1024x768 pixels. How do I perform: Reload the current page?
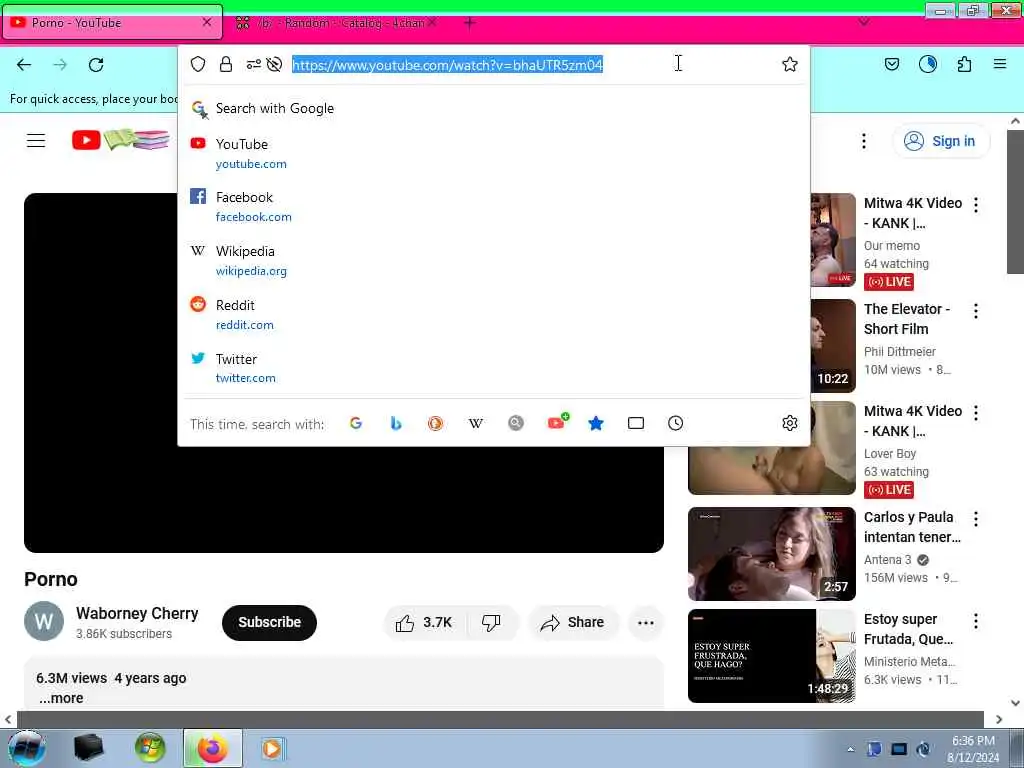click(x=96, y=65)
